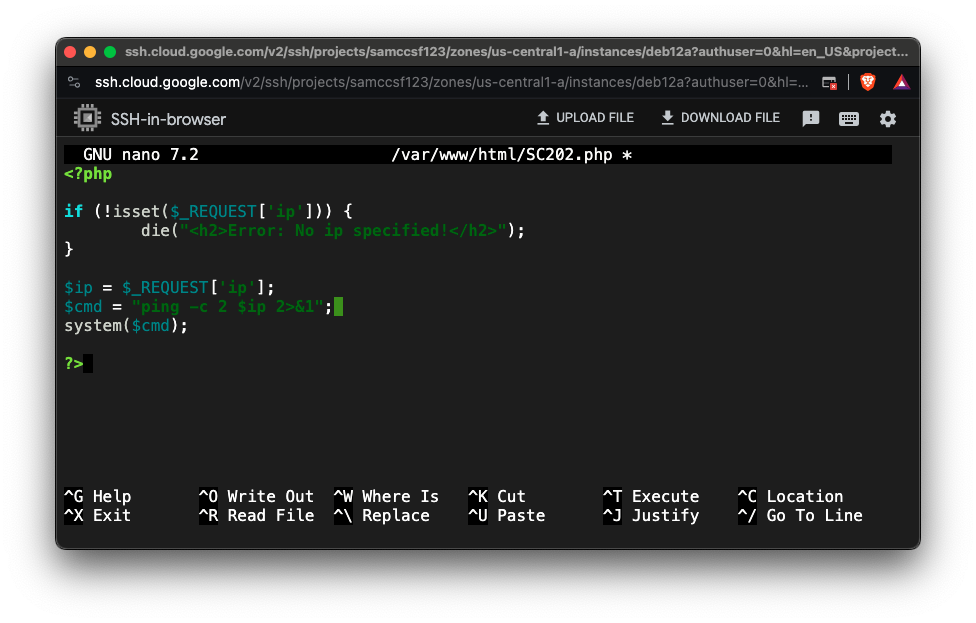Screen dimensions: 976x623
Task: Click the green window maximize button
Action: [110, 52]
